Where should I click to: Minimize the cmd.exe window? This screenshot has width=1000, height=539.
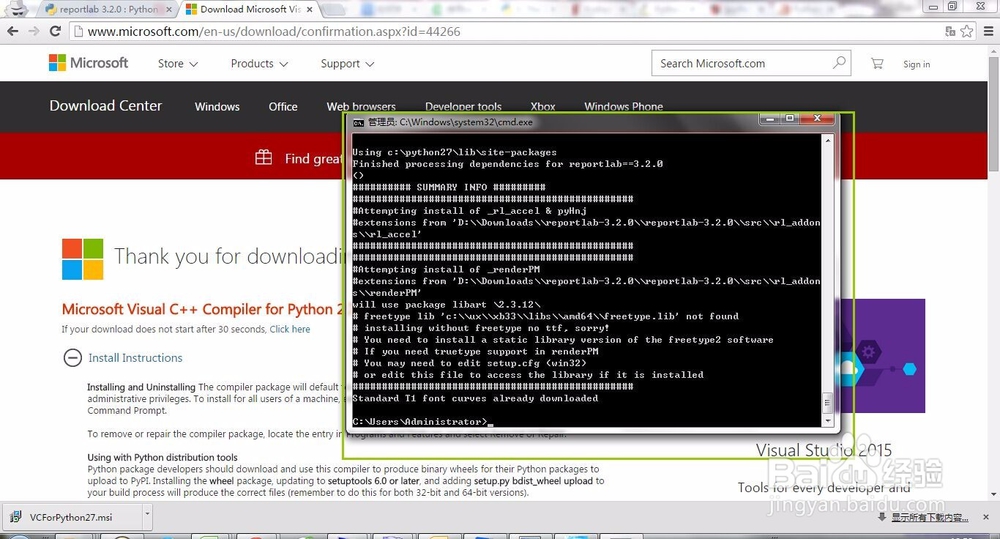tap(770, 119)
